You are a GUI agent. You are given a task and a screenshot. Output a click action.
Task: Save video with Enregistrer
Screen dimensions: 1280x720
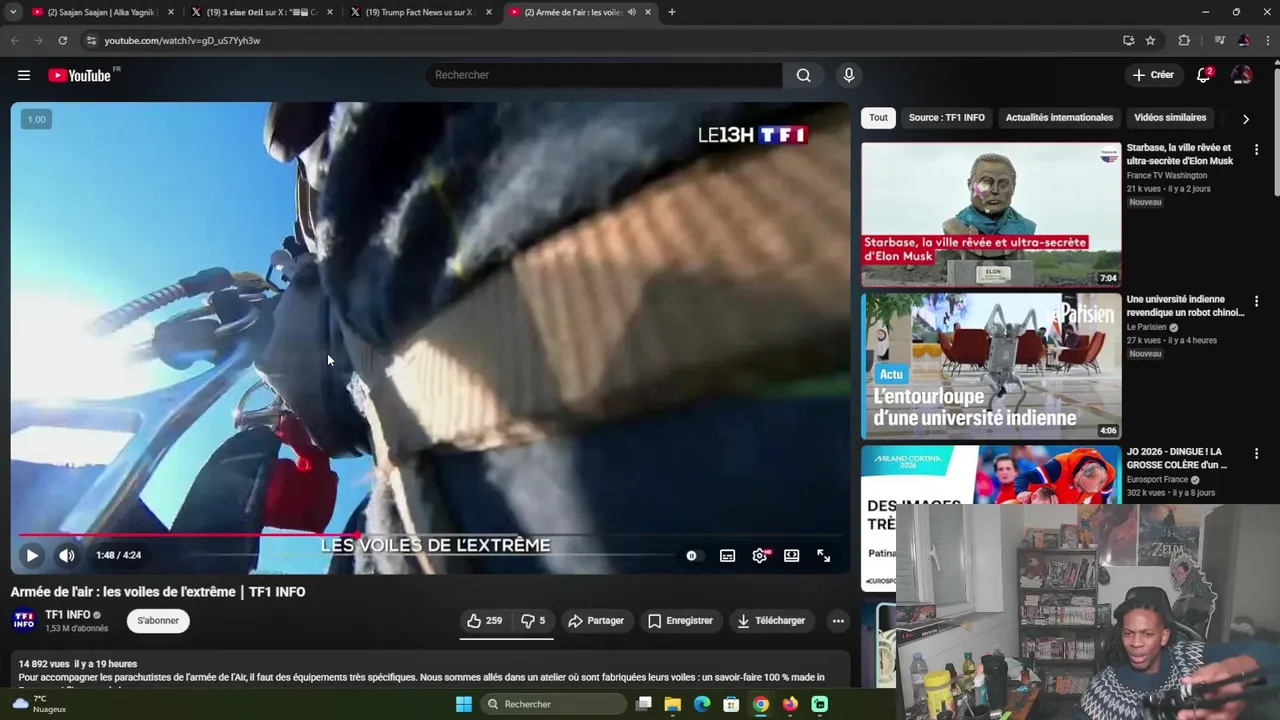pyautogui.click(x=680, y=621)
